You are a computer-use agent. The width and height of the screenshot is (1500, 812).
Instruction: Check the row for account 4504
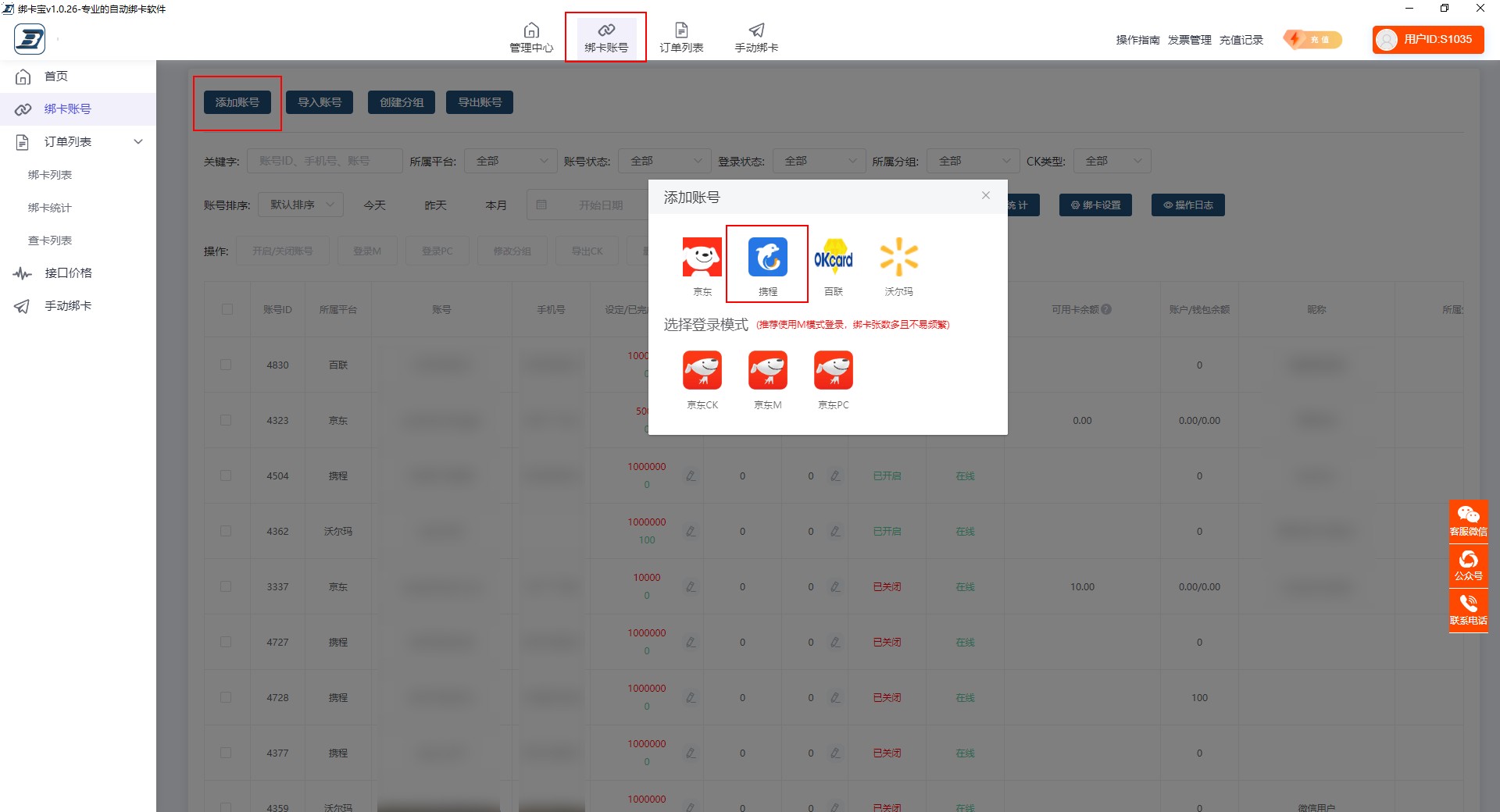[226, 475]
